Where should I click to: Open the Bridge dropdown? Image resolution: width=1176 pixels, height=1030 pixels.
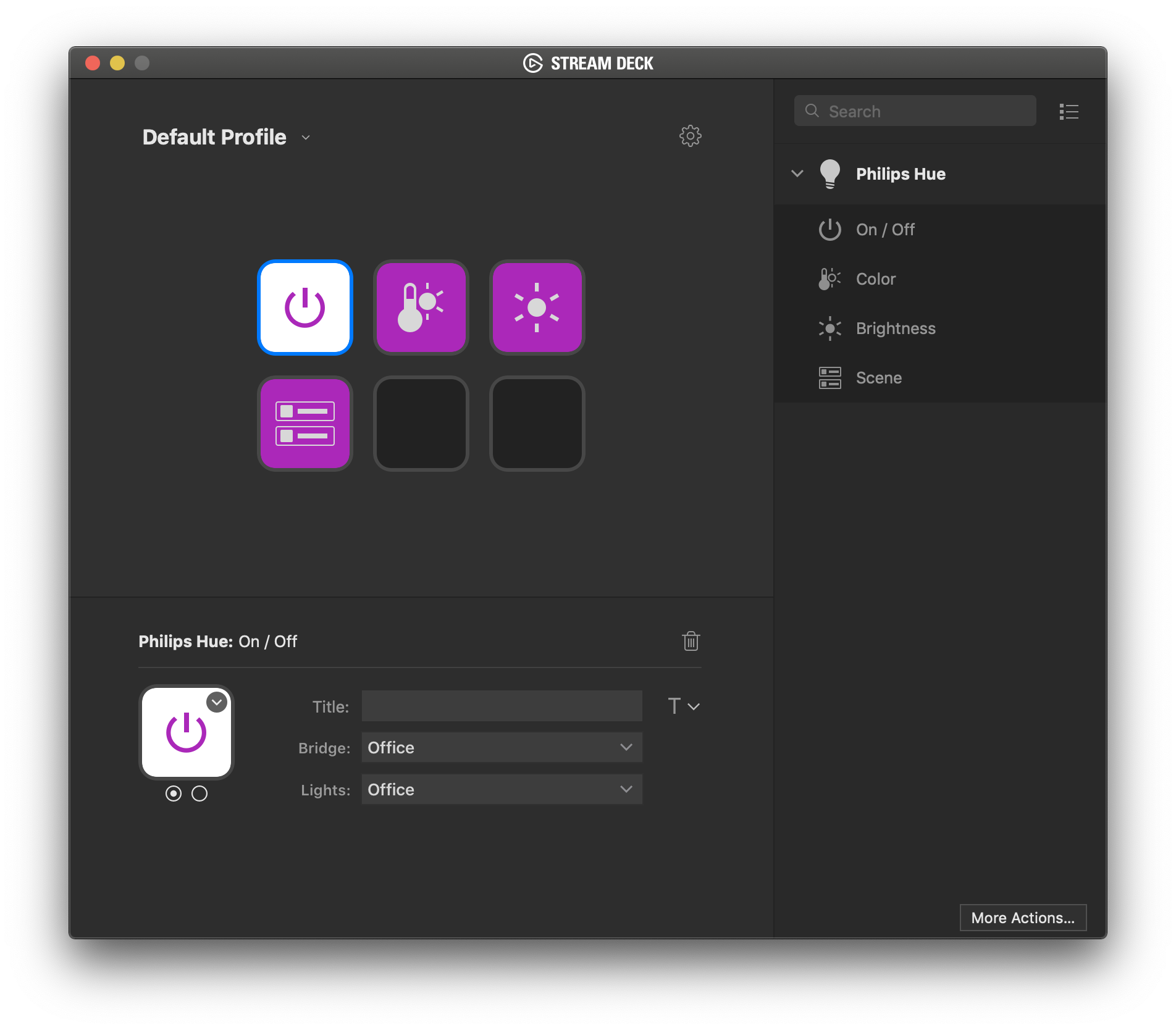click(502, 747)
